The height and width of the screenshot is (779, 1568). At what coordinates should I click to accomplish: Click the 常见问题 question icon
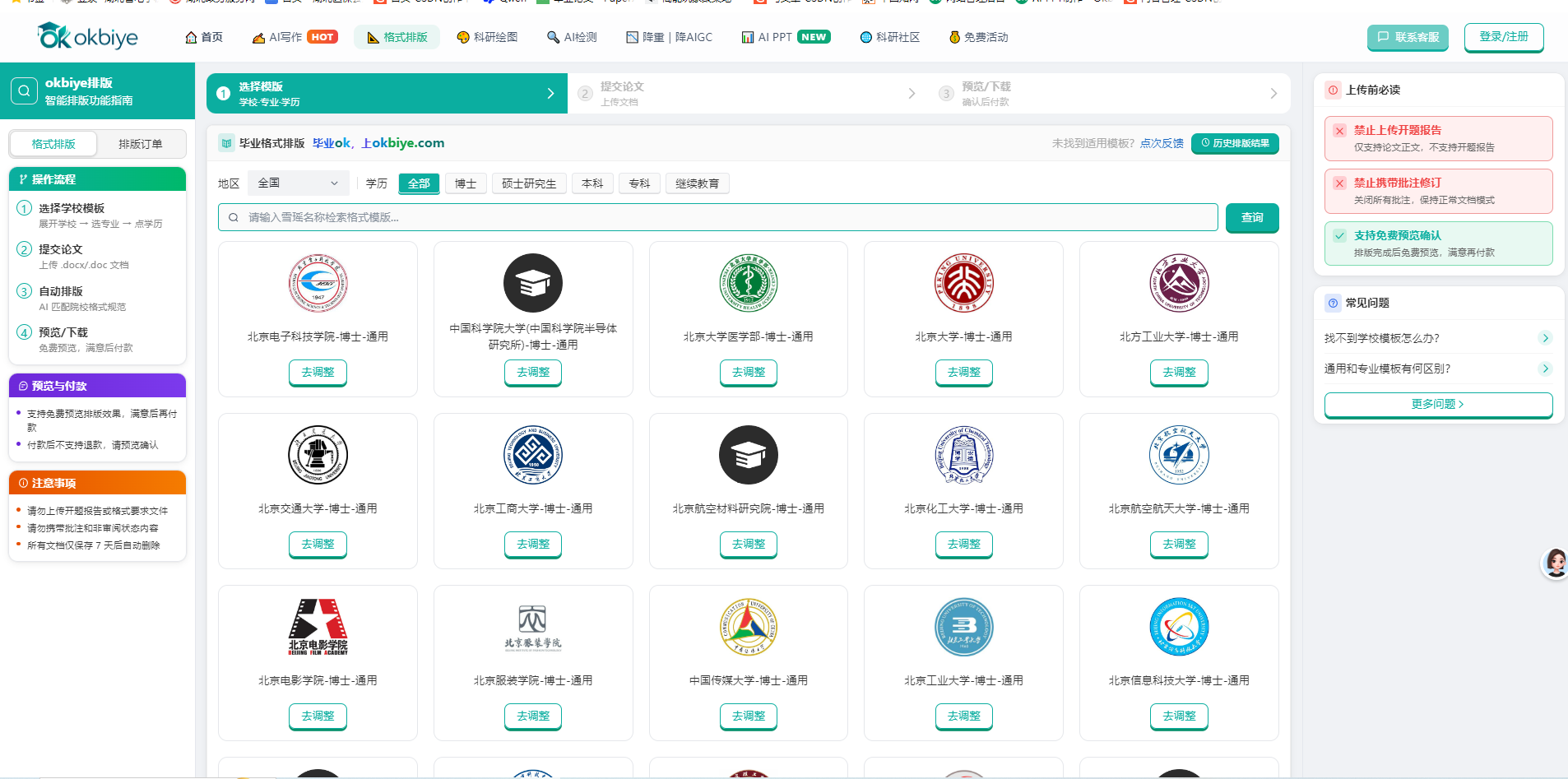point(1333,303)
